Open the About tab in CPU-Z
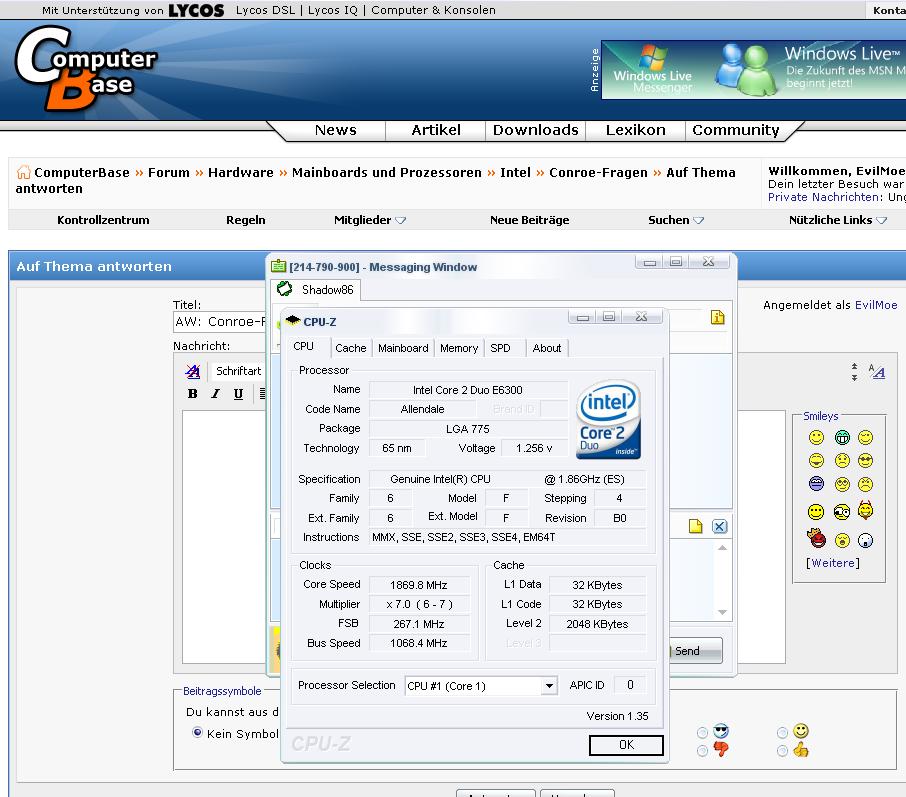The image size is (906, 797). (x=547, y=348)
